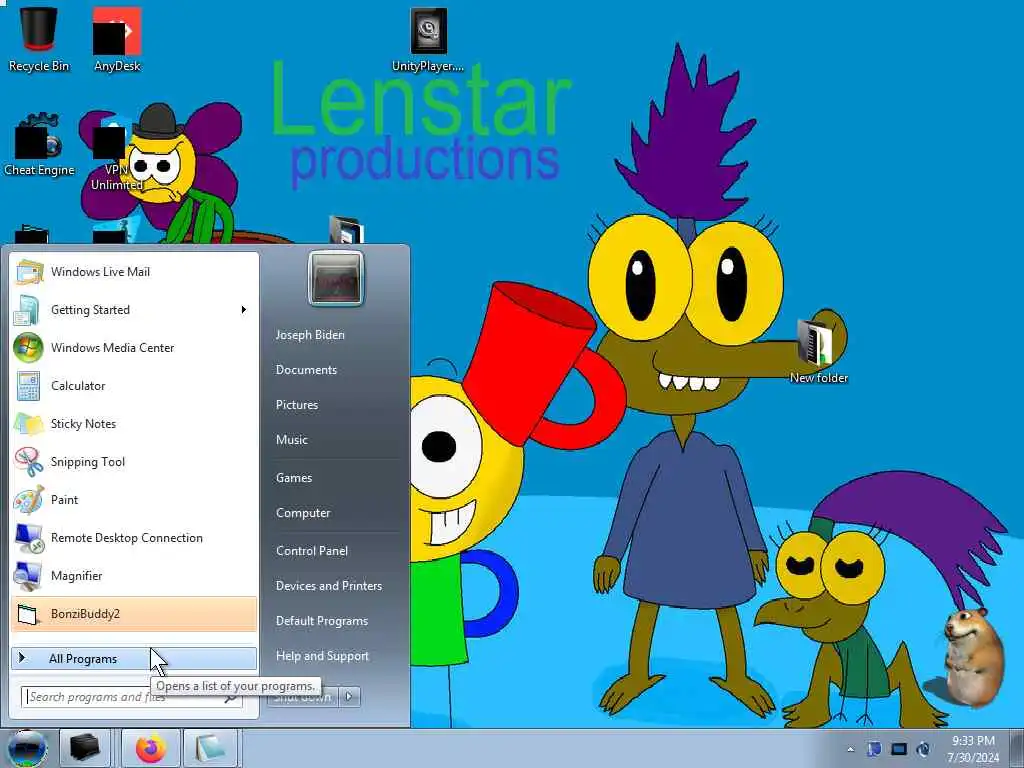Open the Joseph Biden user folder
Viewport: 1024px width, 768px height.
310,334
